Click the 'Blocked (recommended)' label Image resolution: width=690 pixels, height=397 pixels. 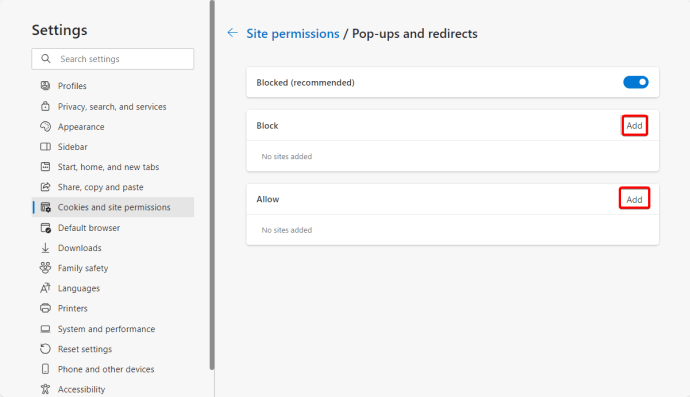[x=305, y=83]
